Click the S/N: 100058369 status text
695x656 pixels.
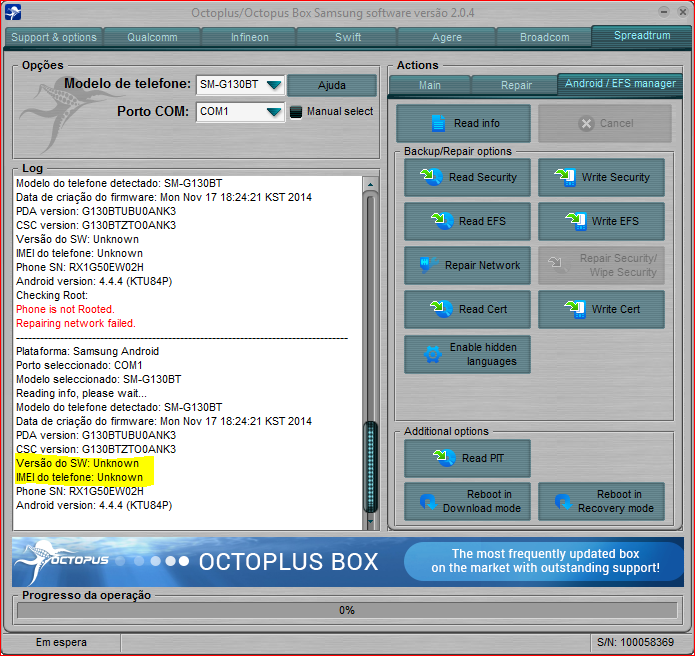[635, 642]
